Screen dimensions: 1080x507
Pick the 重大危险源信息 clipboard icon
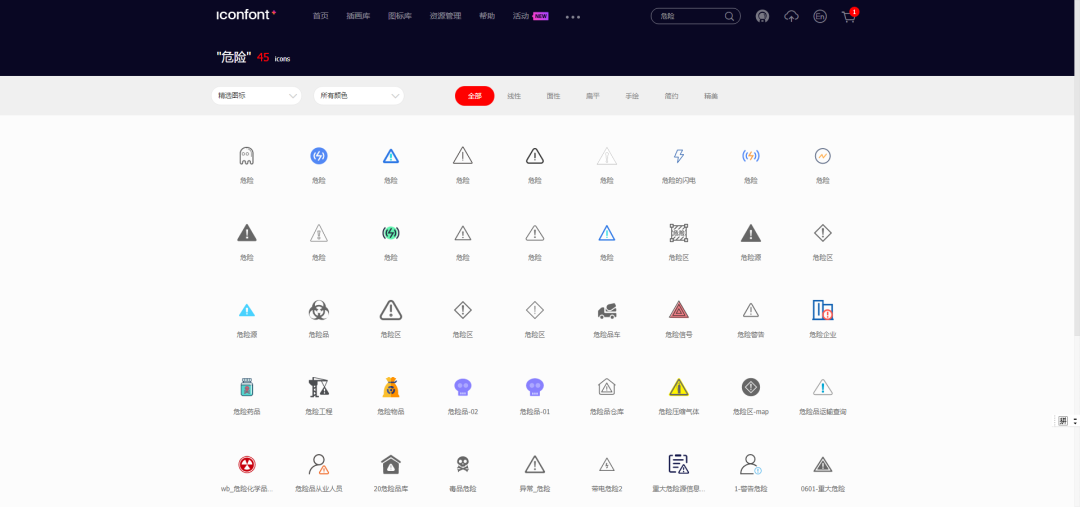678,464
